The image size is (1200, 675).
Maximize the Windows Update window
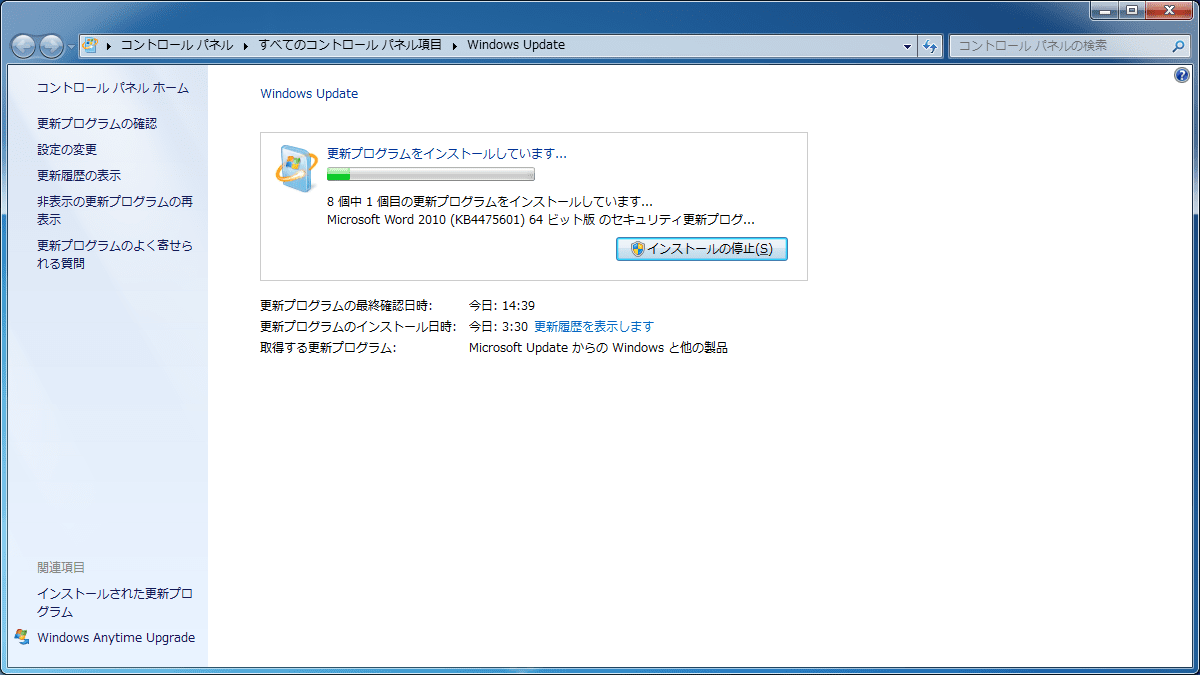(x=1131, y=10)
